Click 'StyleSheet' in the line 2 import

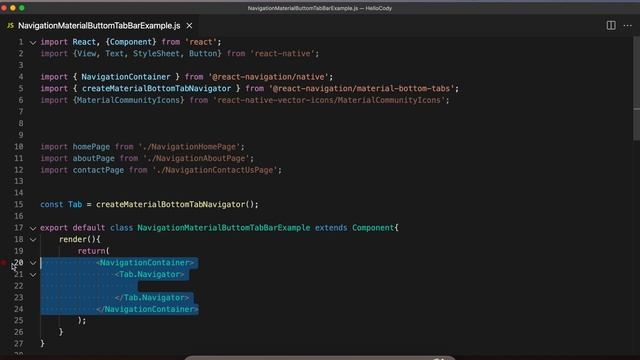click(156, 53)
